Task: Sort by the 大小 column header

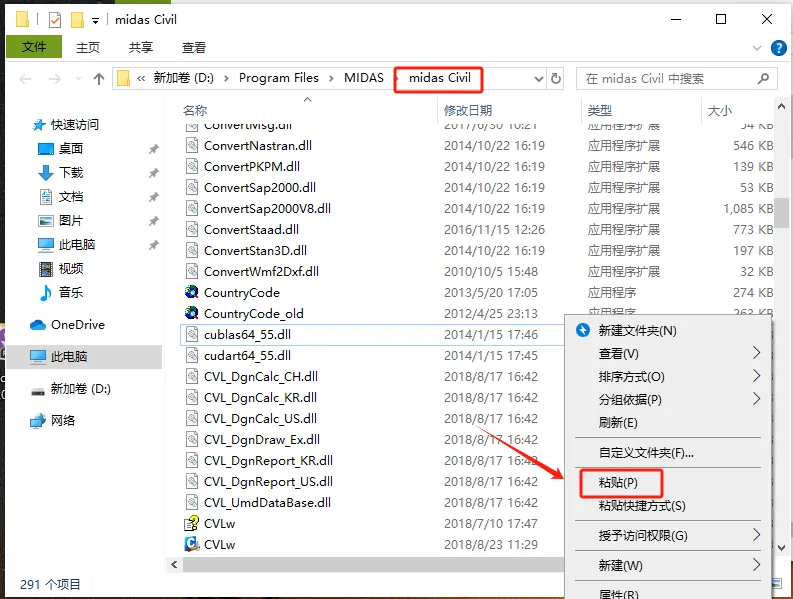Action: pyautogui.click(x=720, y=110)
